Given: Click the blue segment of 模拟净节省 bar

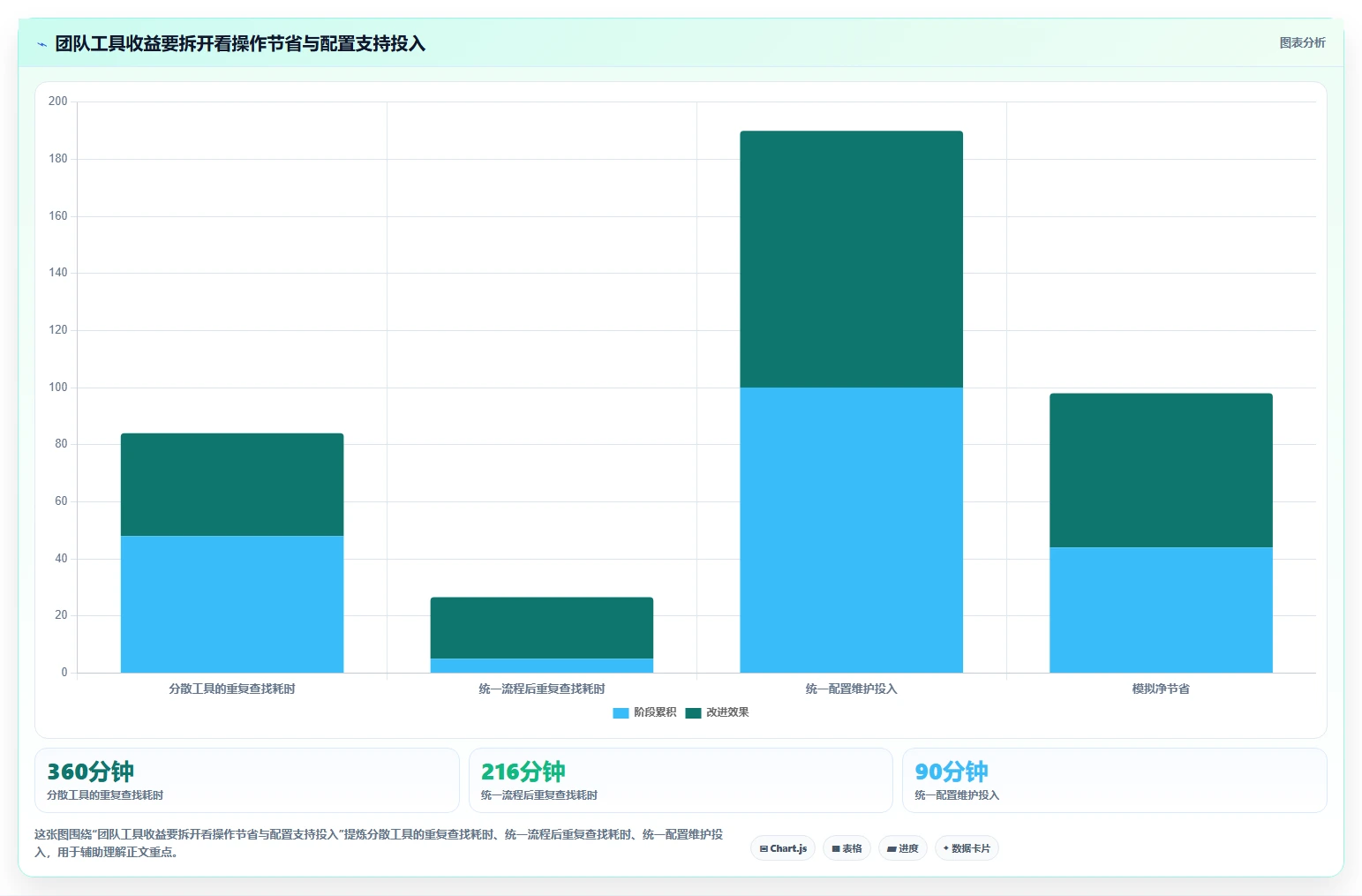Looking at the screenshot, I should [x=1162, y=610].
